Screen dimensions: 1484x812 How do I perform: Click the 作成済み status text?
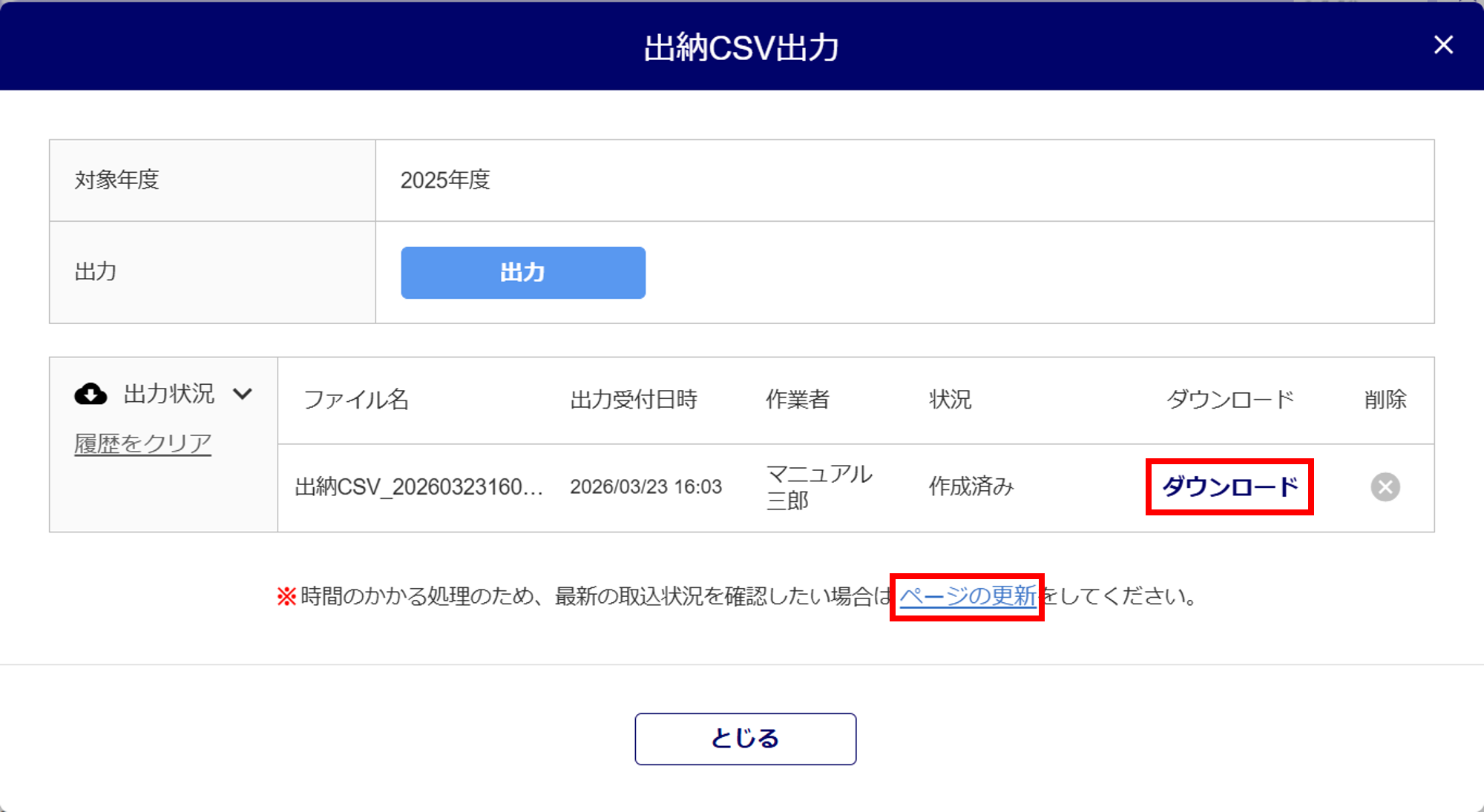point(971,487)
